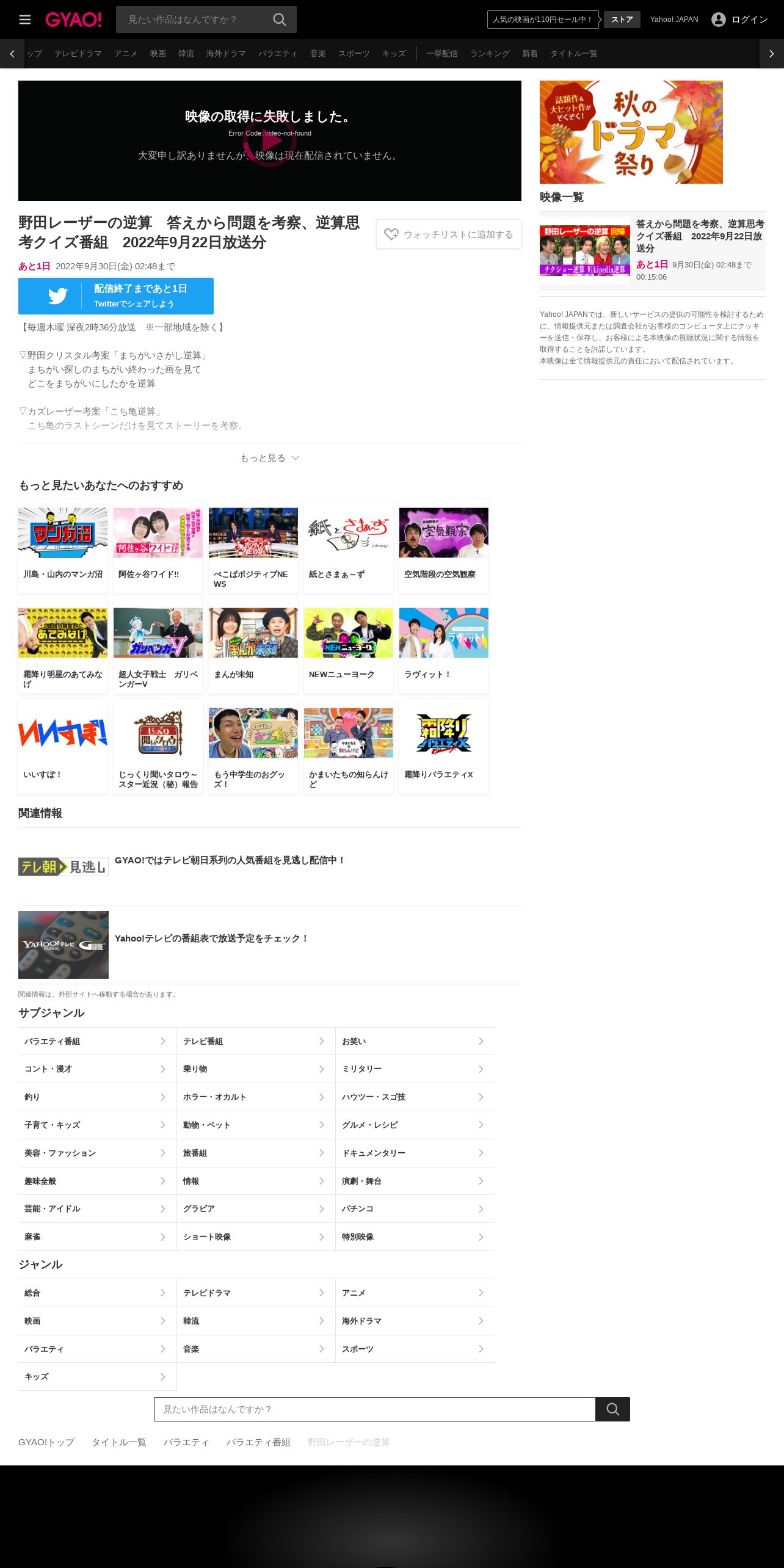Open 阿佐ヶ谷ワイド!! recommendation
Image resolution: width=784 pixels, height=1568 pixels.
tap(158, 546)
